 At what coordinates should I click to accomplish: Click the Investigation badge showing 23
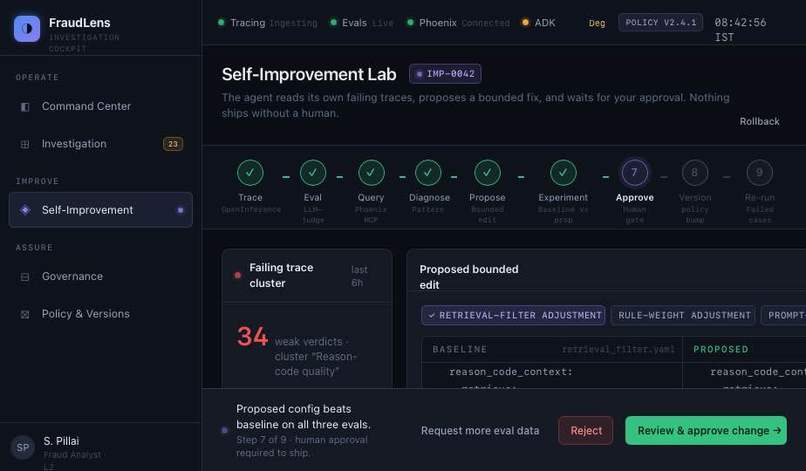pos(173,144)
